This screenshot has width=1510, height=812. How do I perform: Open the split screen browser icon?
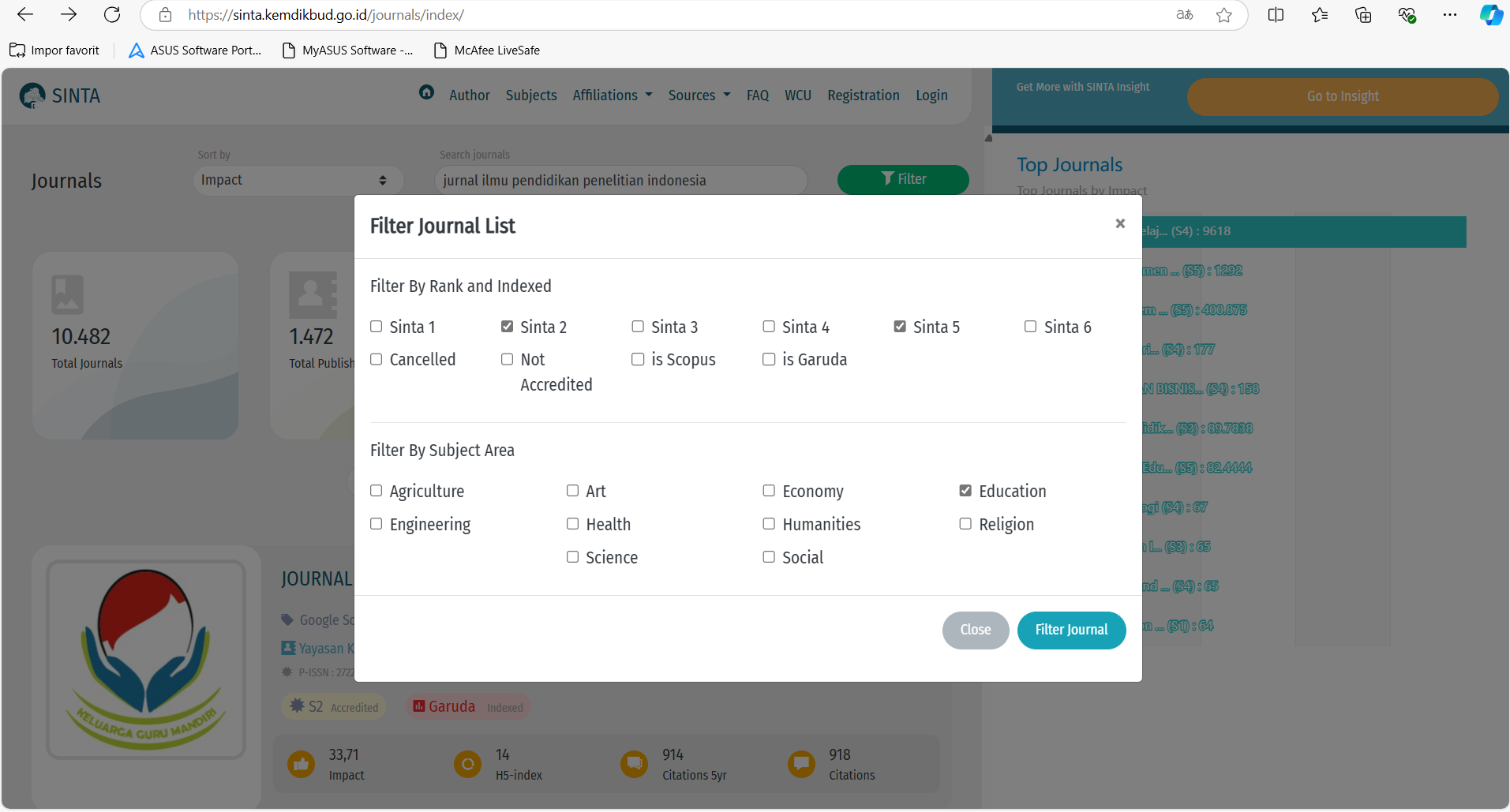coord(1276,15)
